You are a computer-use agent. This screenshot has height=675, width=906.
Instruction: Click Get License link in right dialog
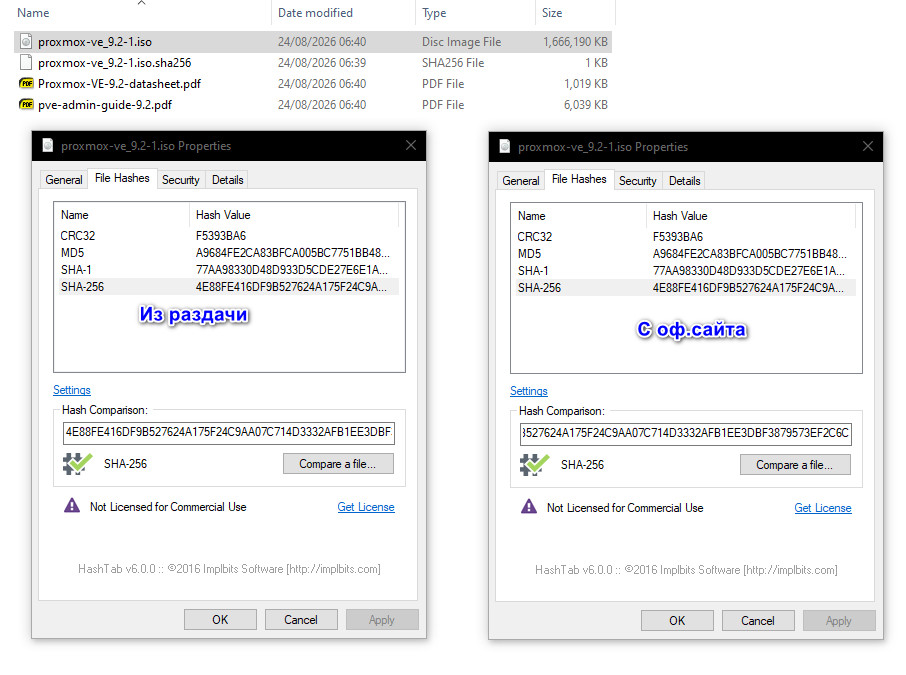pyautogui.click(x=823, y=508)
